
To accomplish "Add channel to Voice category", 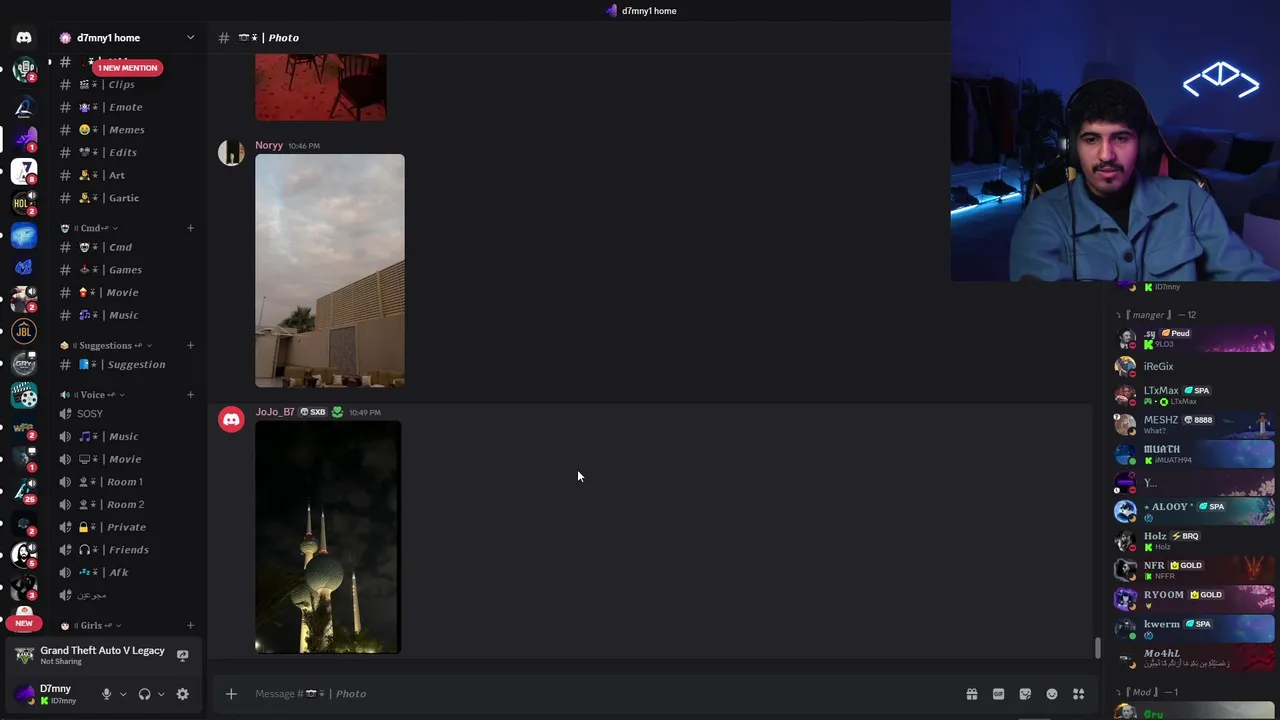I will coord(190,395).
